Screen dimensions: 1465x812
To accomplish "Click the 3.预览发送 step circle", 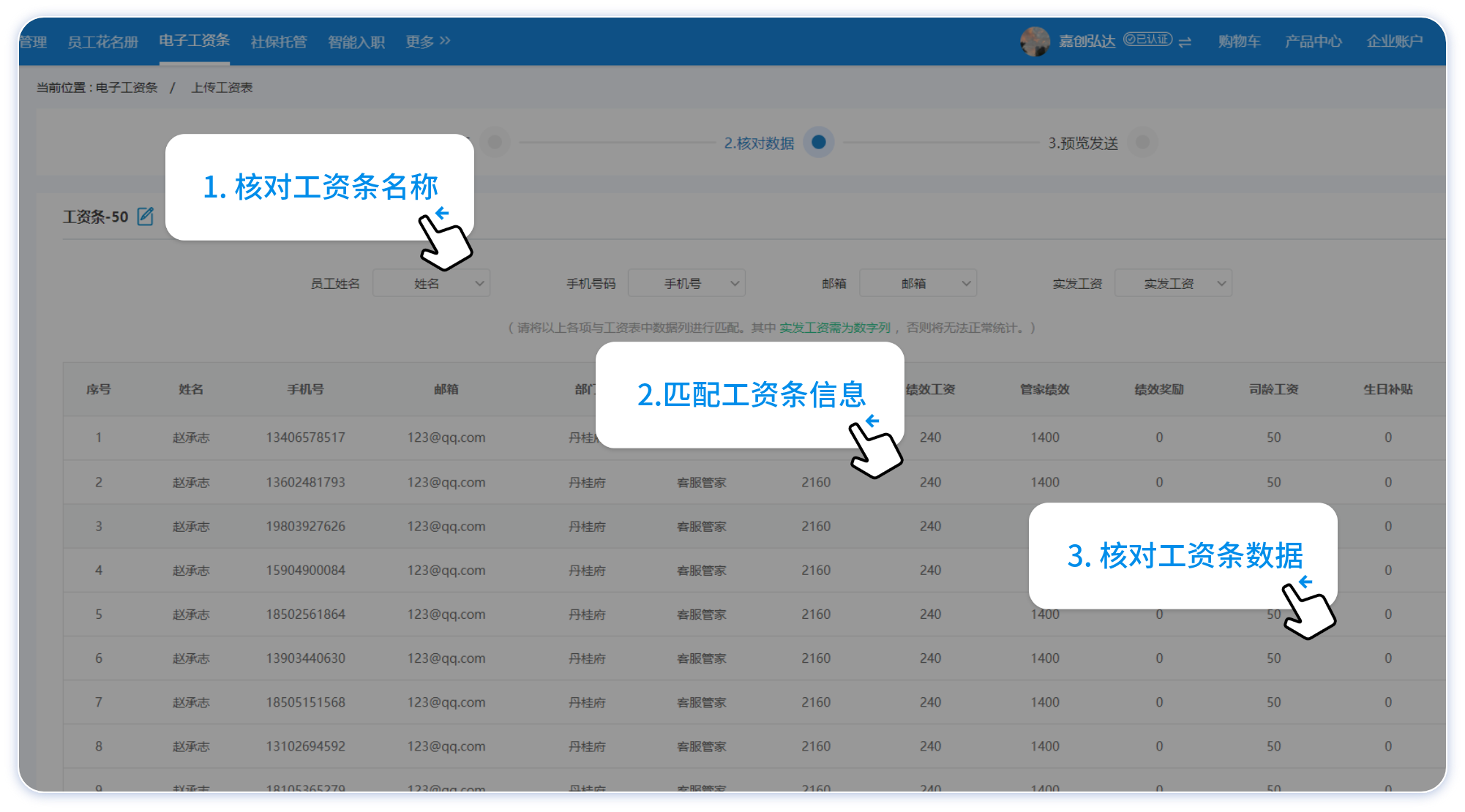I will (x=1142, y=142).
